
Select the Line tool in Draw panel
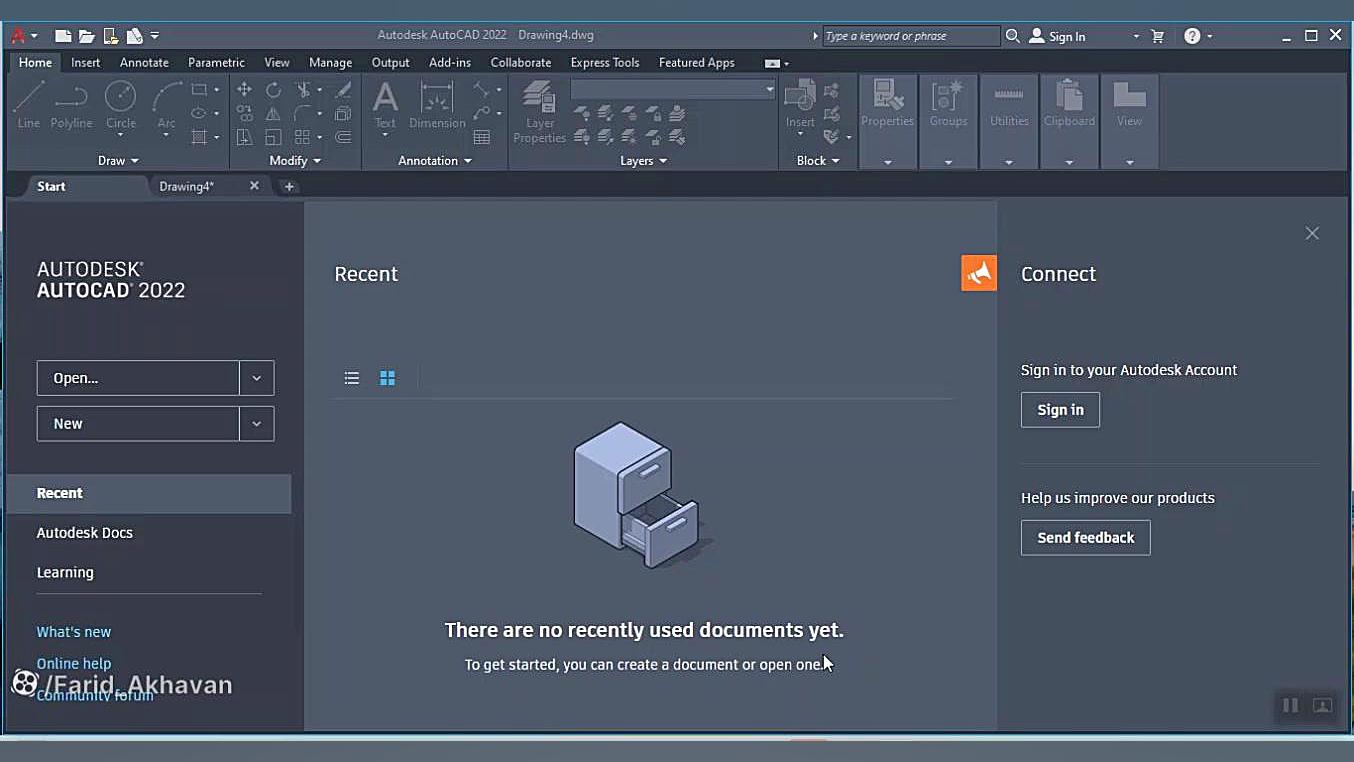click(x=28, y=104)
